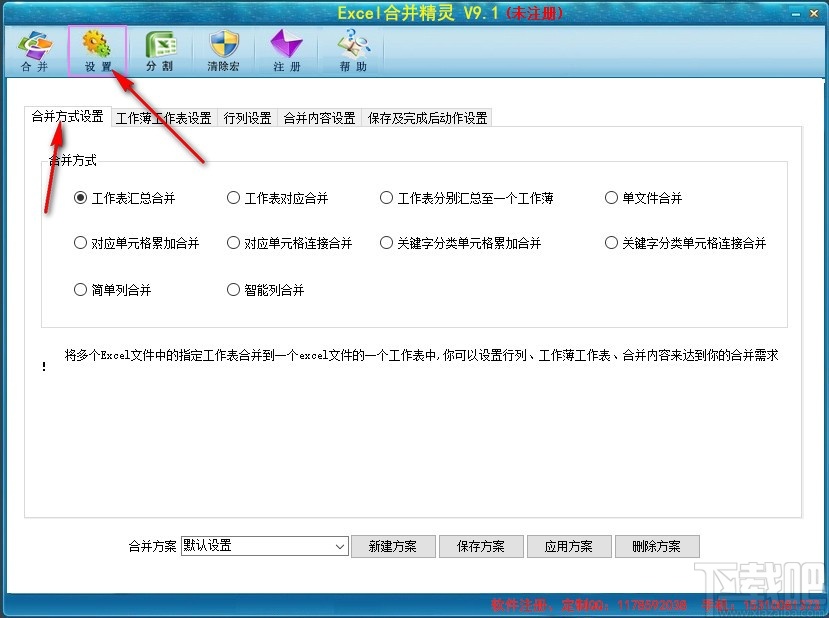
Task: Open the 合并内容设置 tab
Action: pos(319,118)
